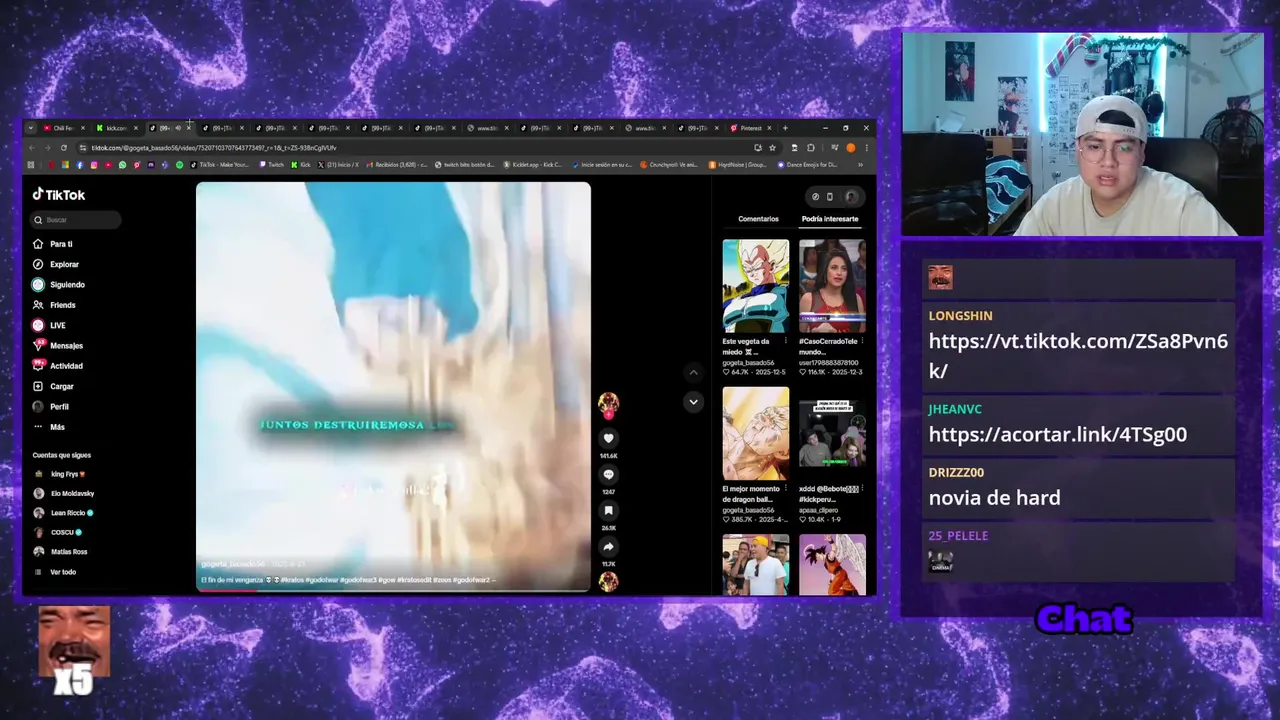Open the Twitch bookmark
The height and width of the screenshot is (720, 1280).
[x=271, y=165]
